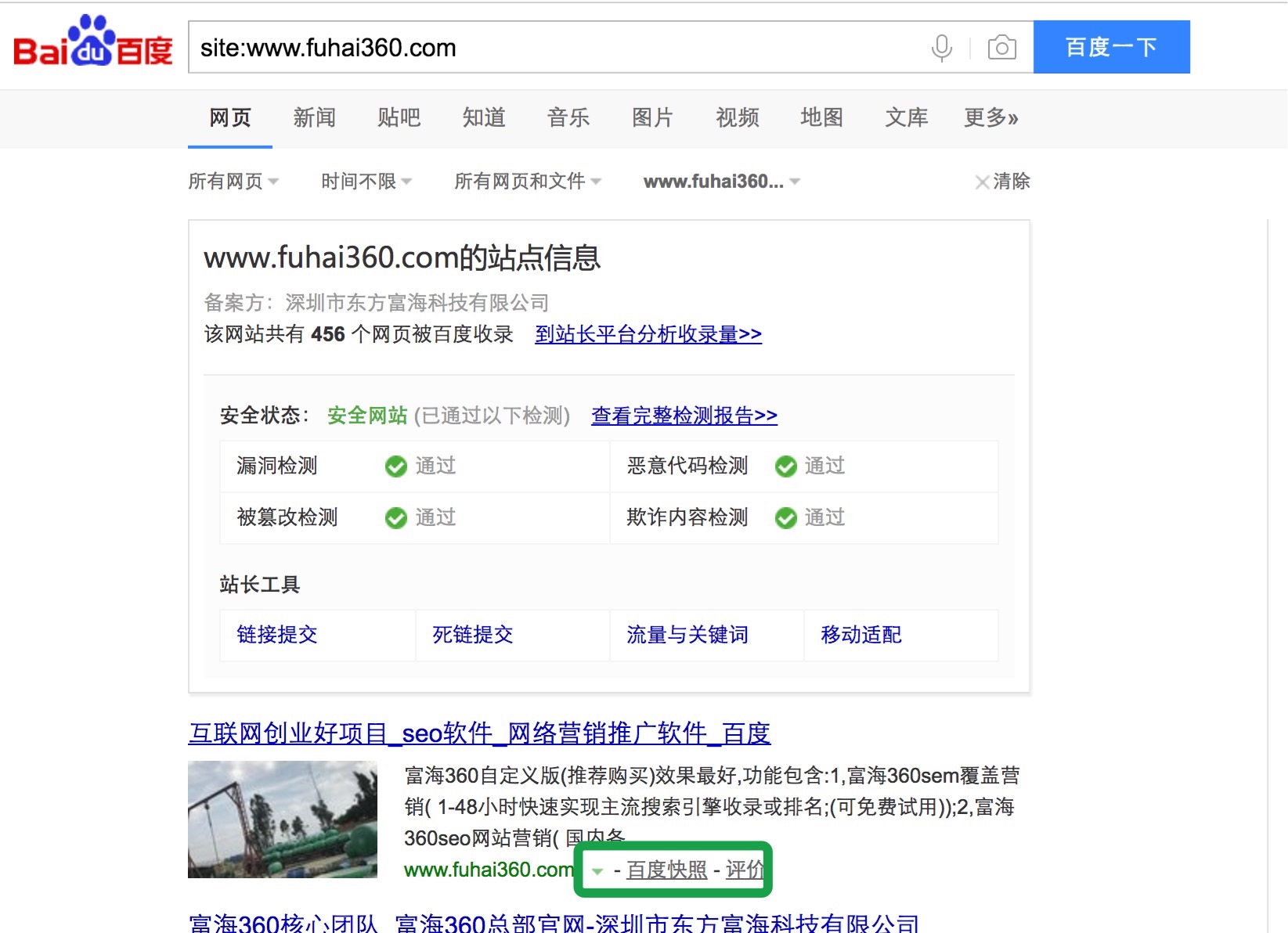This screenshot has height=933, width=1288.
Task: Click 死链提交 webmaster tool
Action: [x=473, y=635]
